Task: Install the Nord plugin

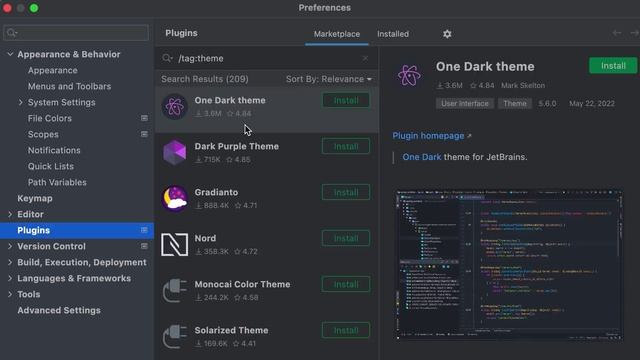Action: [346, 238]
